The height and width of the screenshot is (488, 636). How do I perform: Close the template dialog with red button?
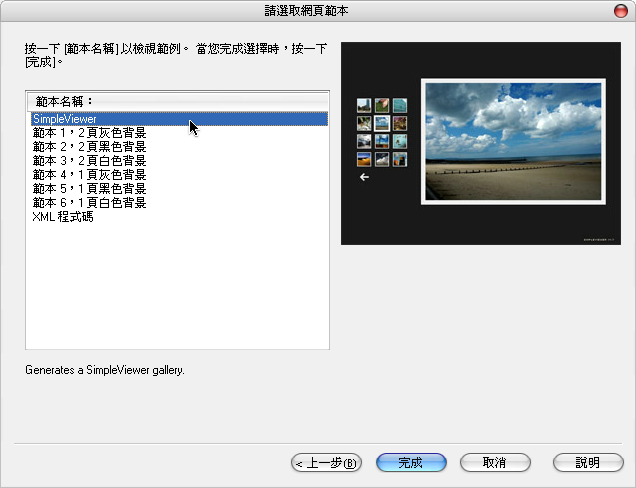click(621, 11)
